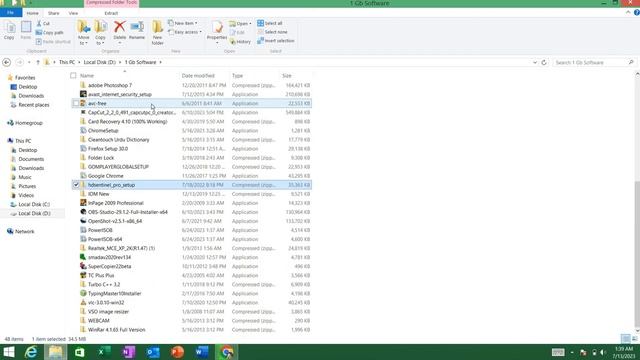Image resolution: width=640 pixels, height=360 pixels.
Task: Switch to details view button
Action: click(625, 339)
